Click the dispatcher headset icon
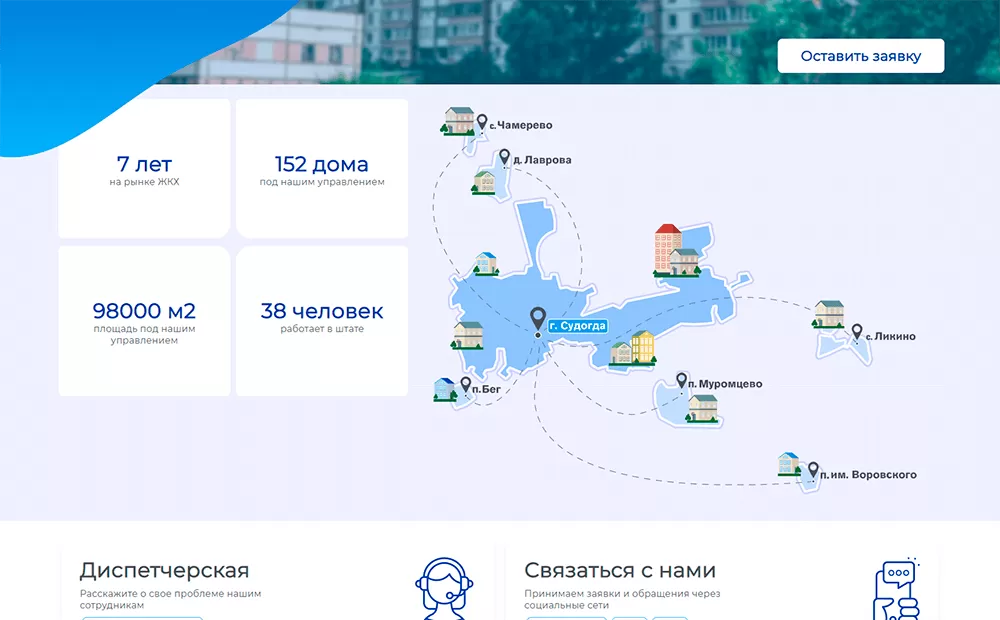Image resolution: width=1000 pixels, height=620 pixels. tap(444, 587)
